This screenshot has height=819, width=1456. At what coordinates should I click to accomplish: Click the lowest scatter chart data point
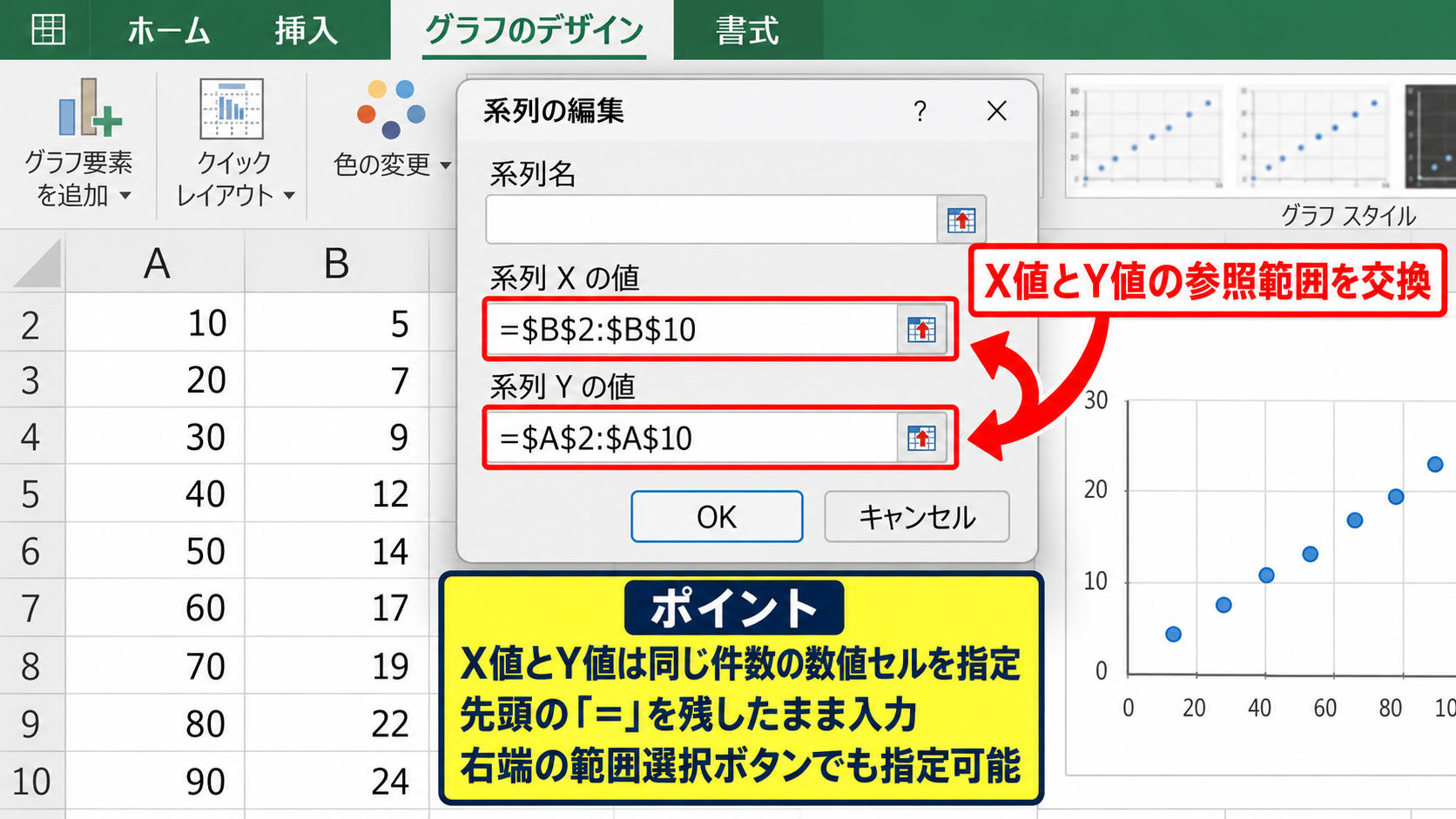[1173, 634]
